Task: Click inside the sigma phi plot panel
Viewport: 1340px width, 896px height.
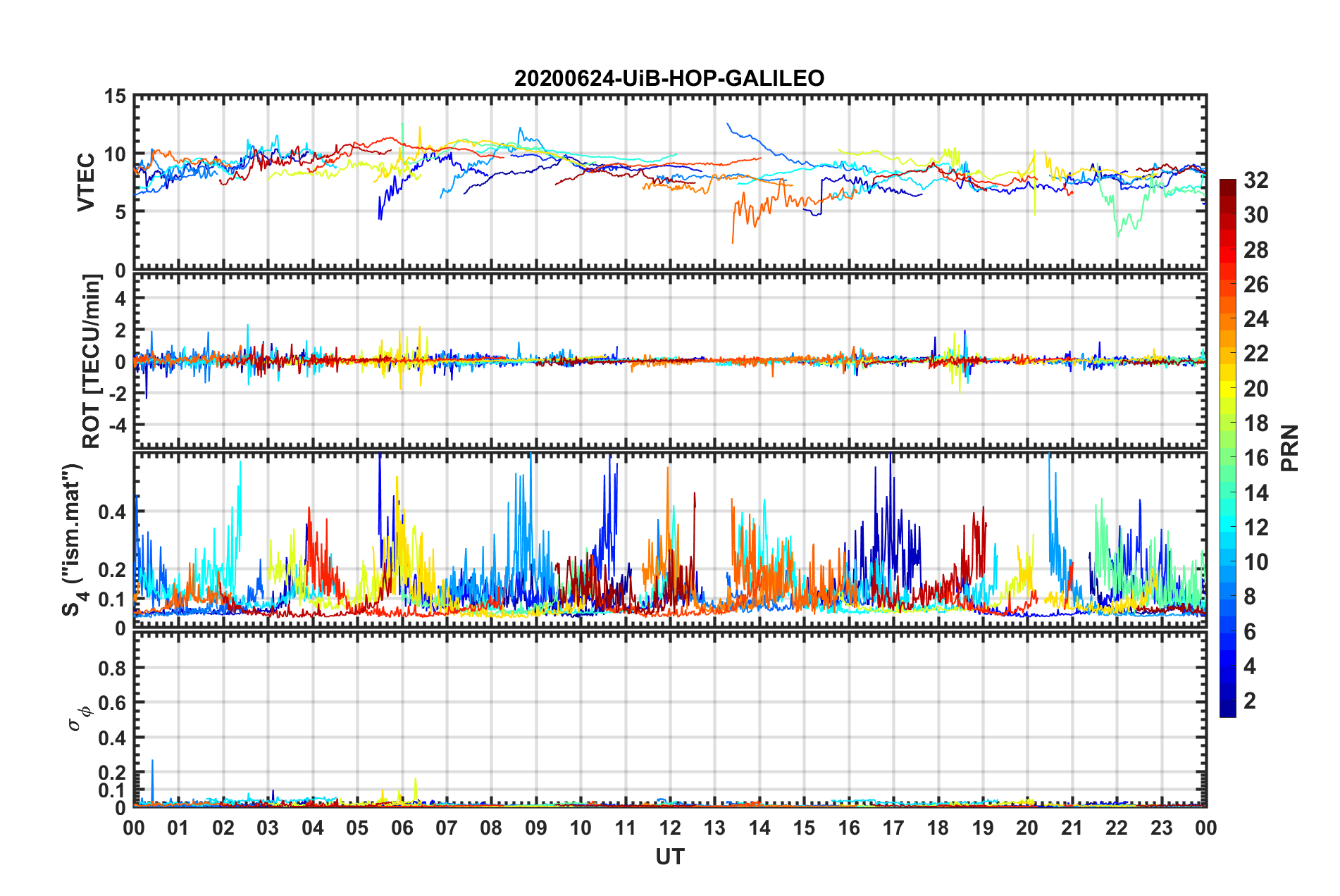Action: [x=670, y=719]
